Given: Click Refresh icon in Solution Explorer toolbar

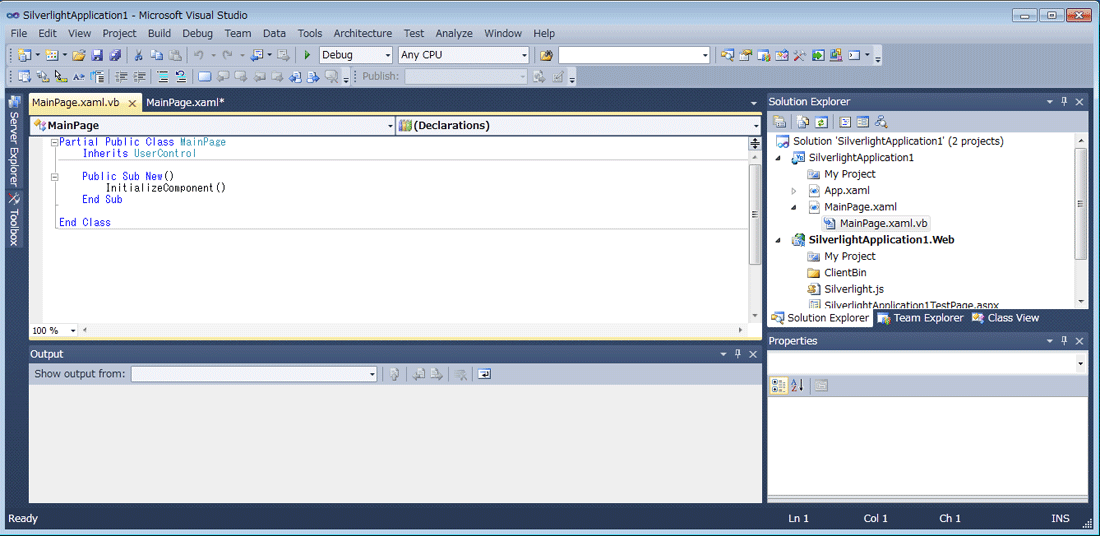Looking at the screenshot, I should 821,121.
